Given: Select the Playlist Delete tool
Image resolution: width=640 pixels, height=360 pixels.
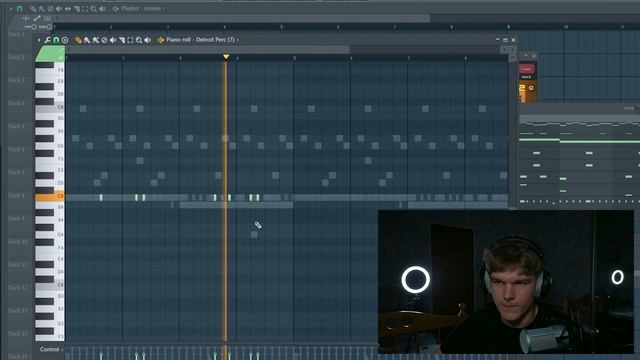Looking at the screenshot, I should 50,9.
